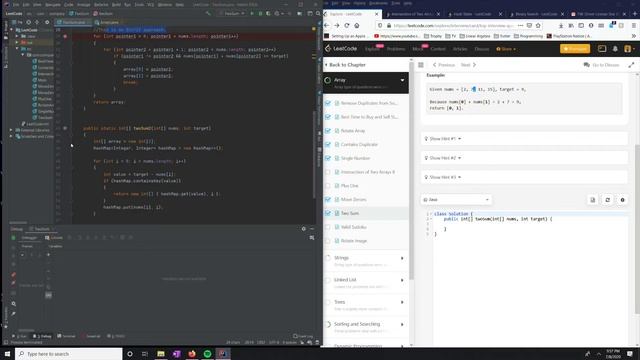
Task: Bookmark this page with the star icon
Action: (538, 25)
